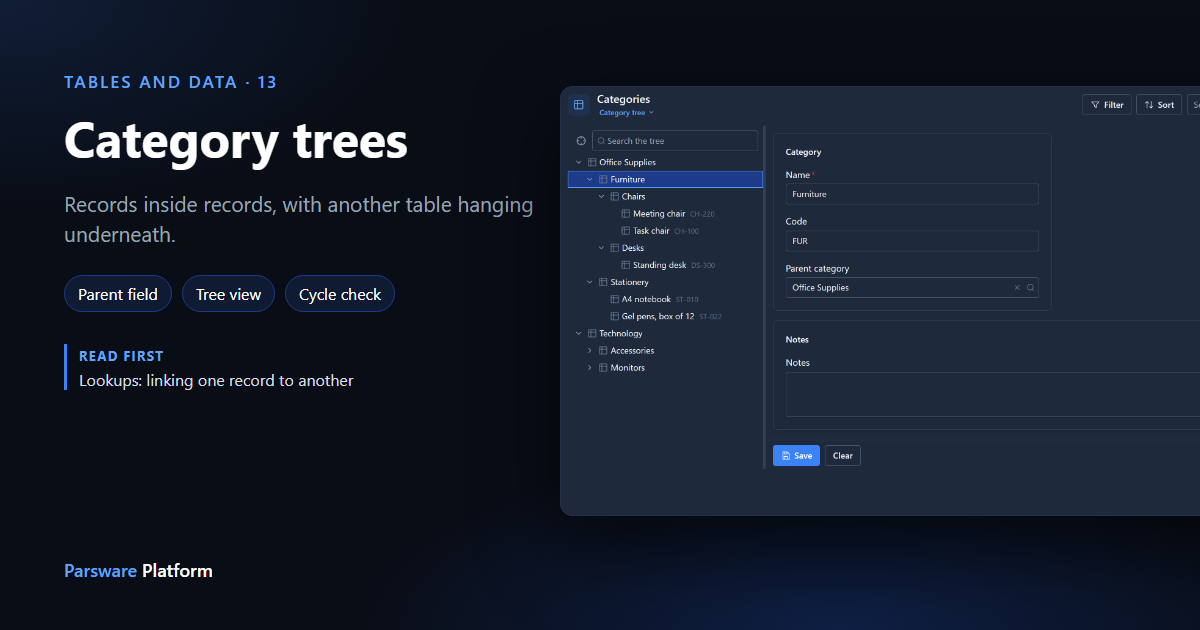
Task: Collapse the Office Supplies node
Action: 578,162
